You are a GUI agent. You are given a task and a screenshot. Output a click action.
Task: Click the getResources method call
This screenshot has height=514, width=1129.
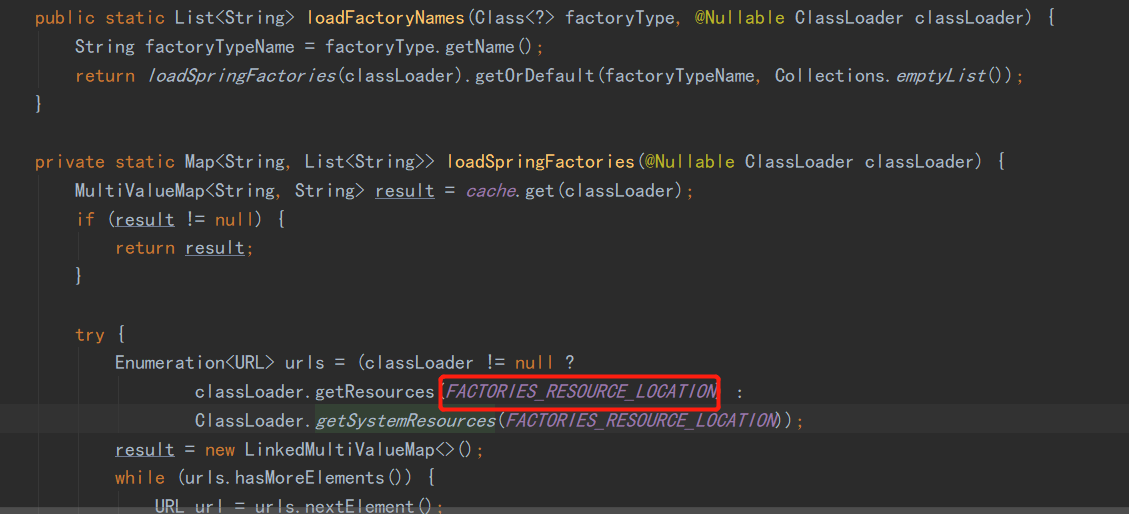(x=375, y=392)
